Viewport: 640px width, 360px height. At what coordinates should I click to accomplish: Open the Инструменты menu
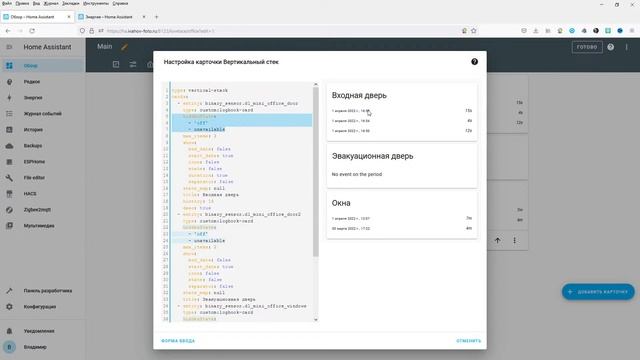click(x=96, y=3)
